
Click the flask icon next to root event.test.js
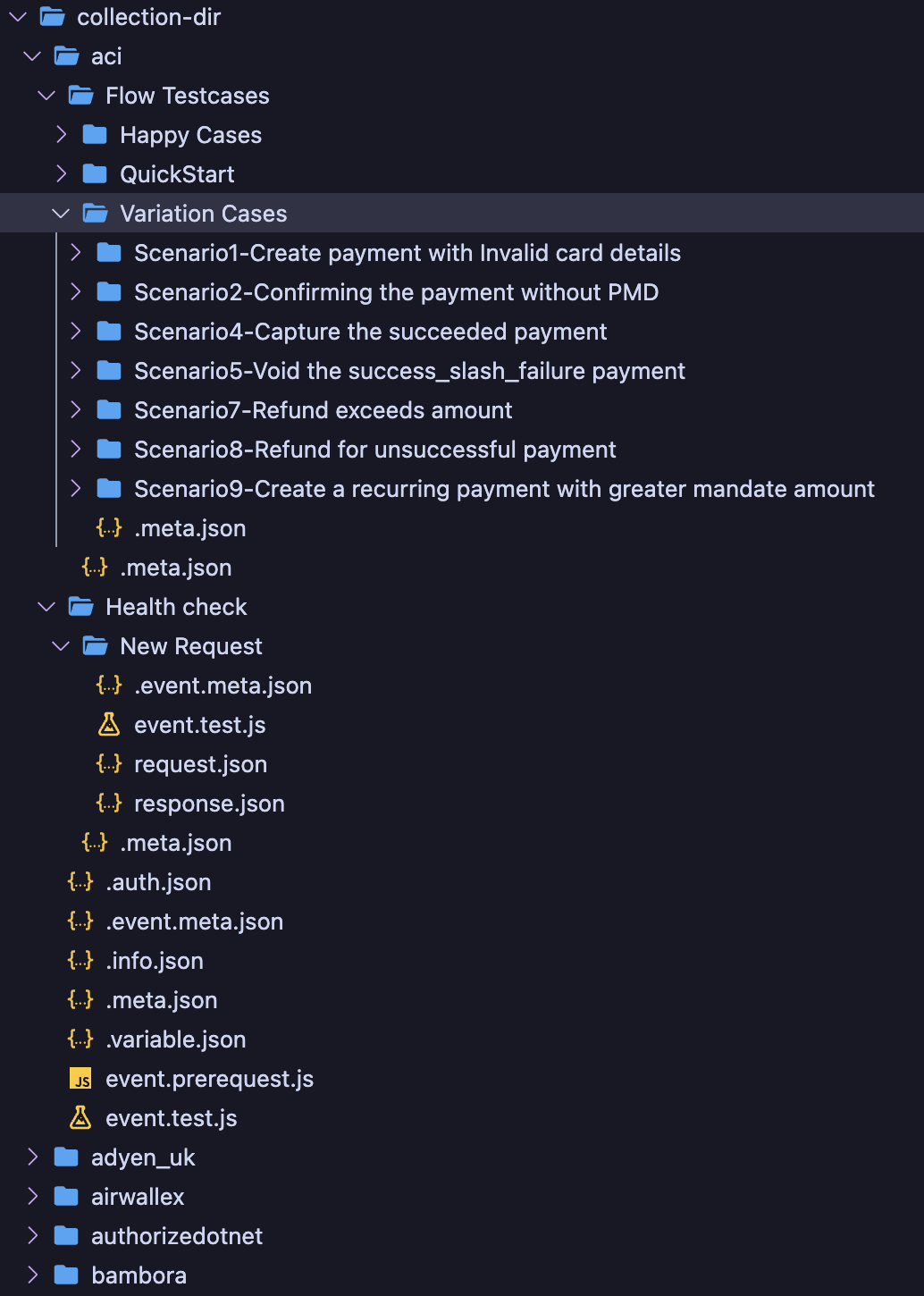pyautogui.click(x=80, y=1118)
